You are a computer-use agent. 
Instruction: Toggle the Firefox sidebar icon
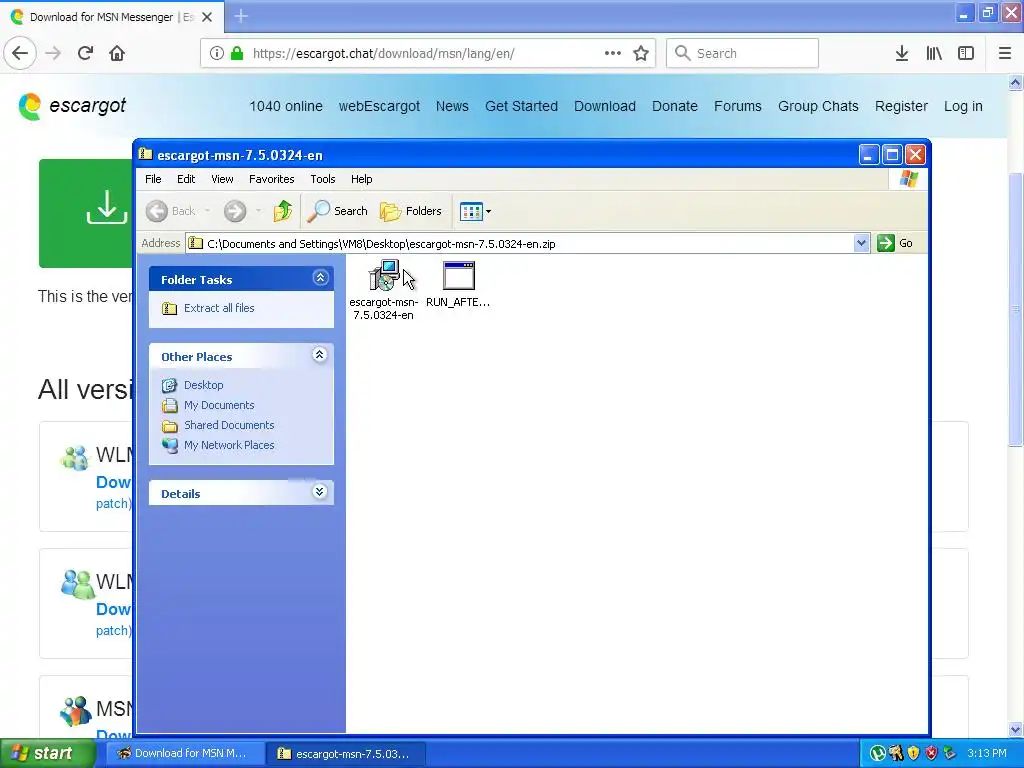coord(966,53)
